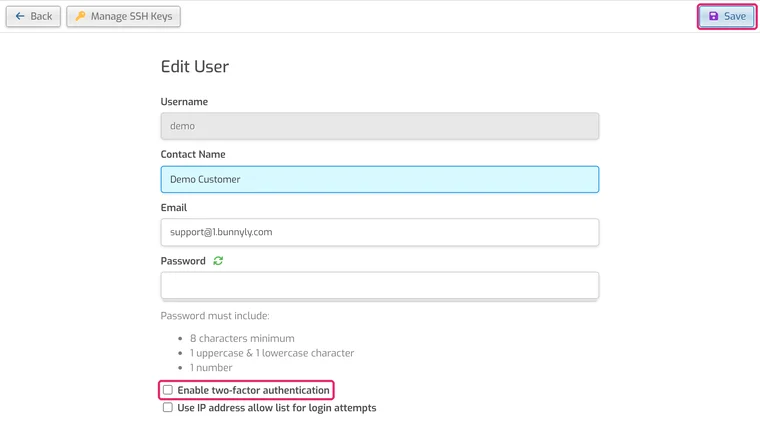Enable two-factor authentication checkbox
This screenshot has width=760, height=431.
168,390
